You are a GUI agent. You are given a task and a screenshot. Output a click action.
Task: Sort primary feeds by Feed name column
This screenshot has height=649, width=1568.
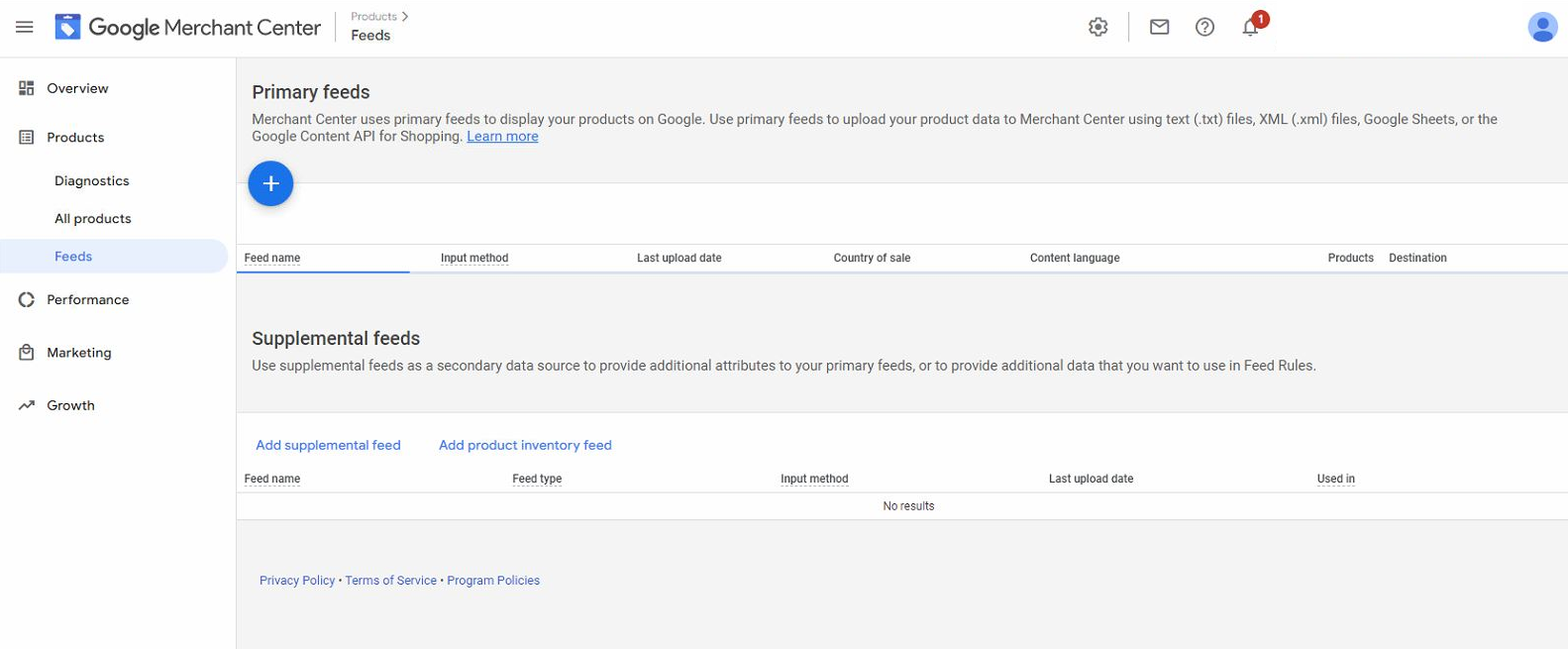click(x=272, y=258)
